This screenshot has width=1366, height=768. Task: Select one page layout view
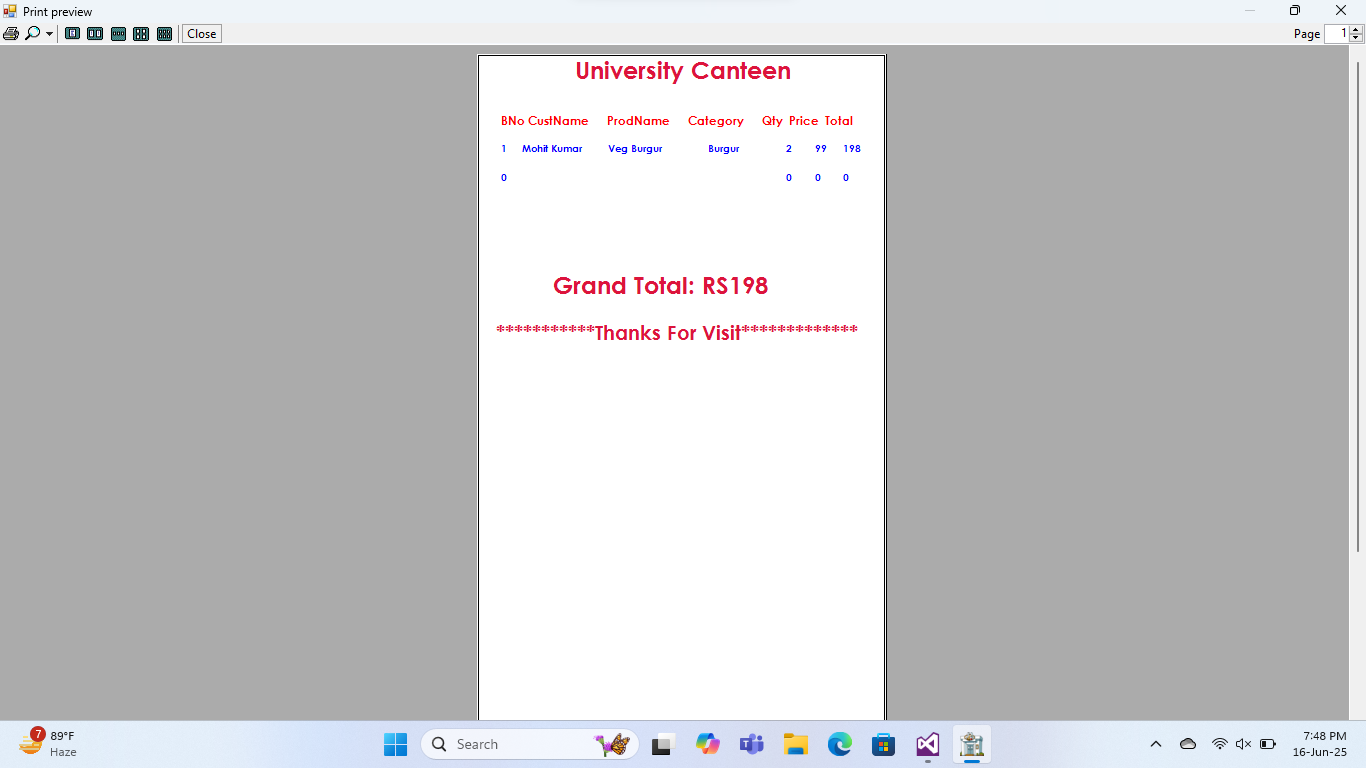click(x=72, y=34)
